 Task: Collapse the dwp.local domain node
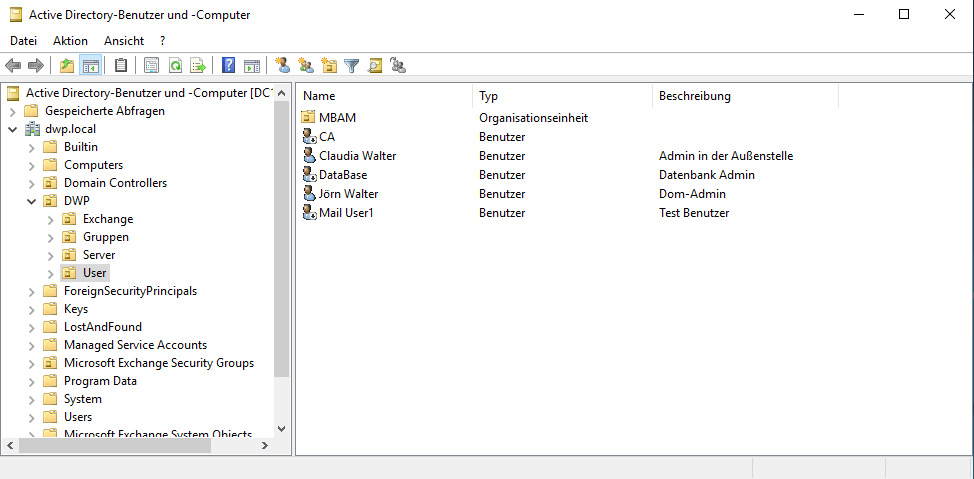pos(13,129)
